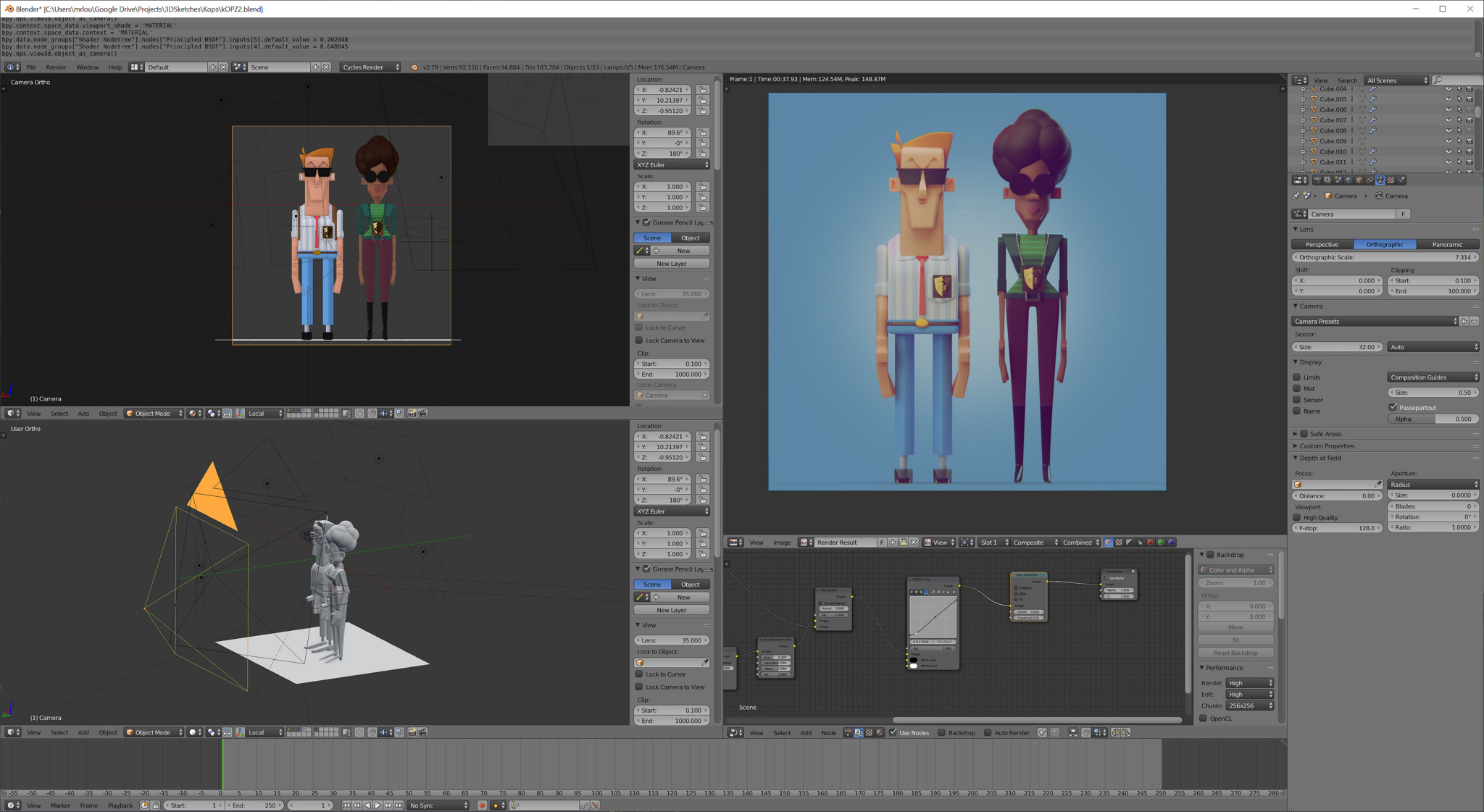Screen dimensions: 1484x812
Task: Open Composition Guides dropdown
Action: (x=1433, y=377)
